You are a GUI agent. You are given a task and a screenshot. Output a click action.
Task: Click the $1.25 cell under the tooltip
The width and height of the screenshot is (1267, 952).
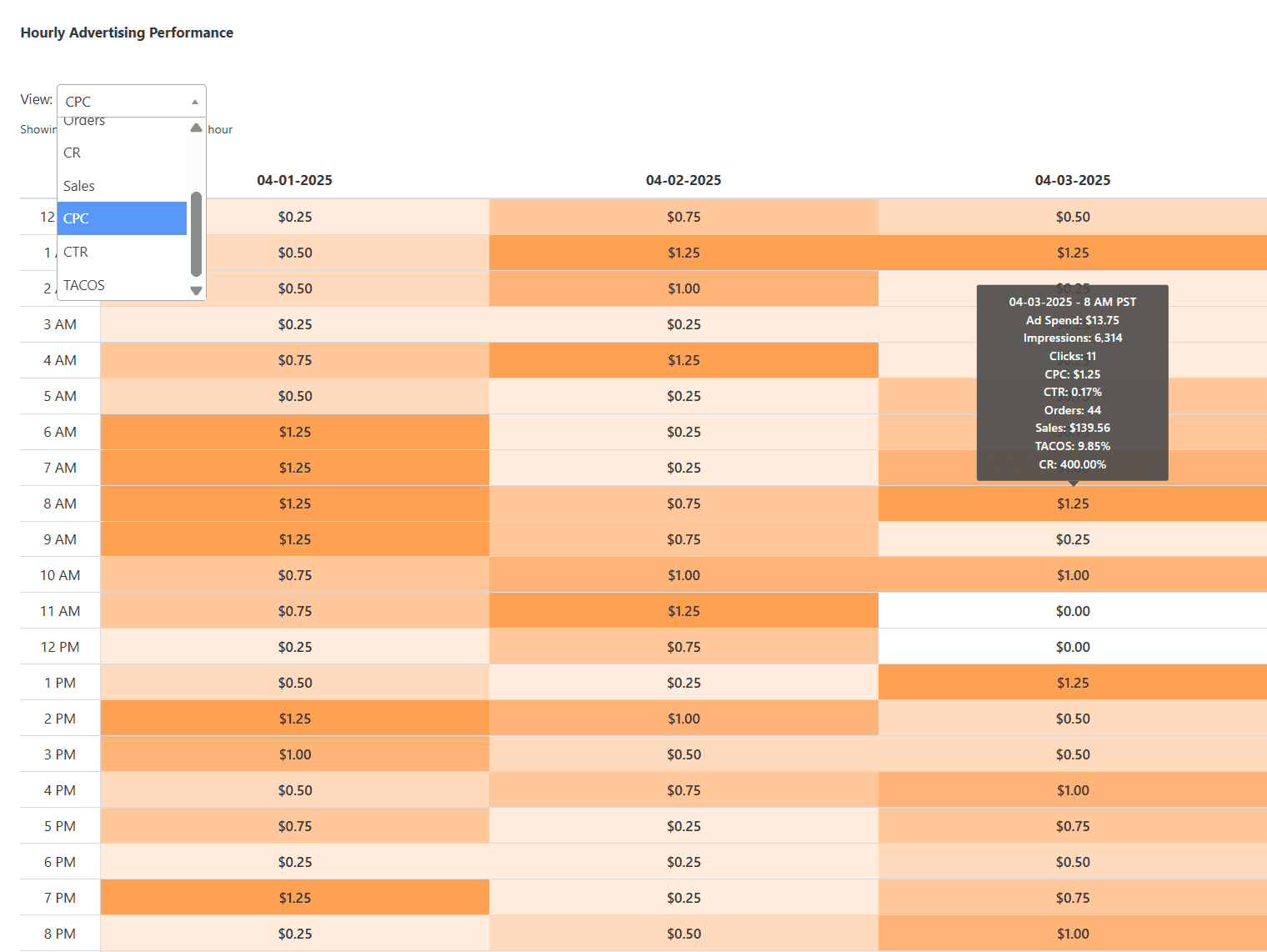tap(1072, 504)
